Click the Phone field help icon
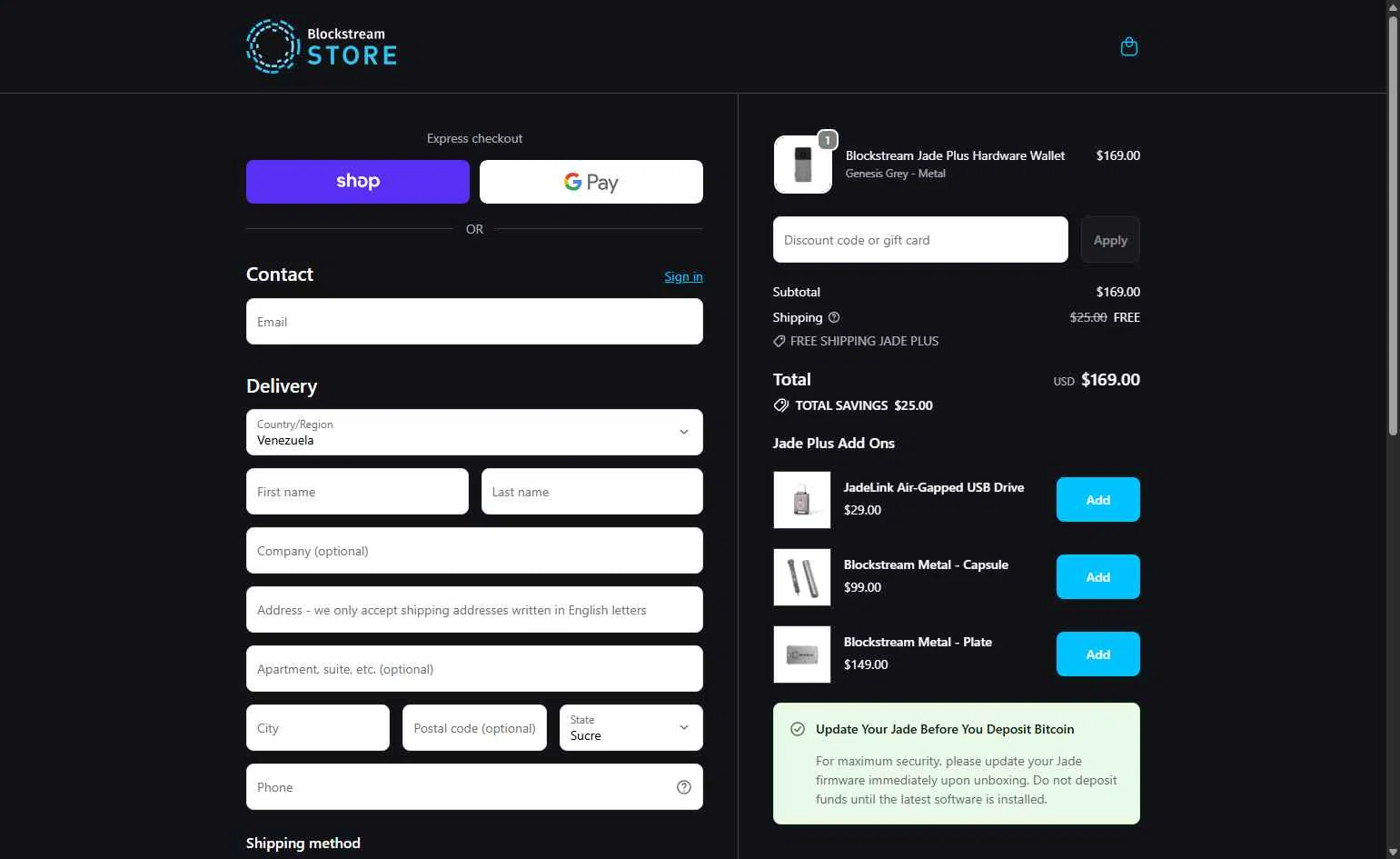Viewport: 1400px width, 859px height. tap(684, 787)
